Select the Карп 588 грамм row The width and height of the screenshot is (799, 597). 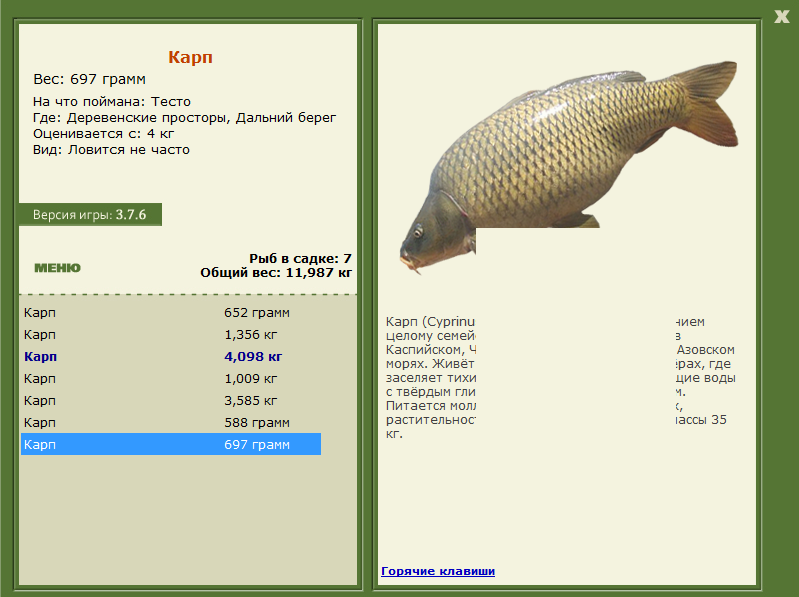point(171,422)
